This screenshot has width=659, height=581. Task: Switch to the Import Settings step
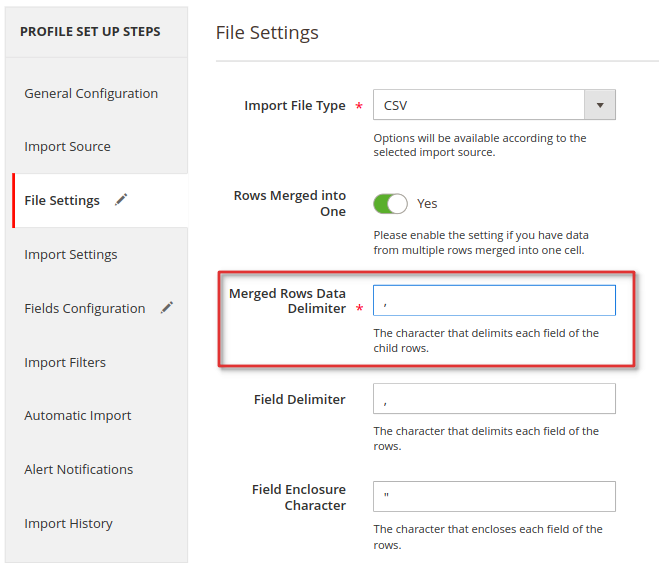(x=71, y=254)
